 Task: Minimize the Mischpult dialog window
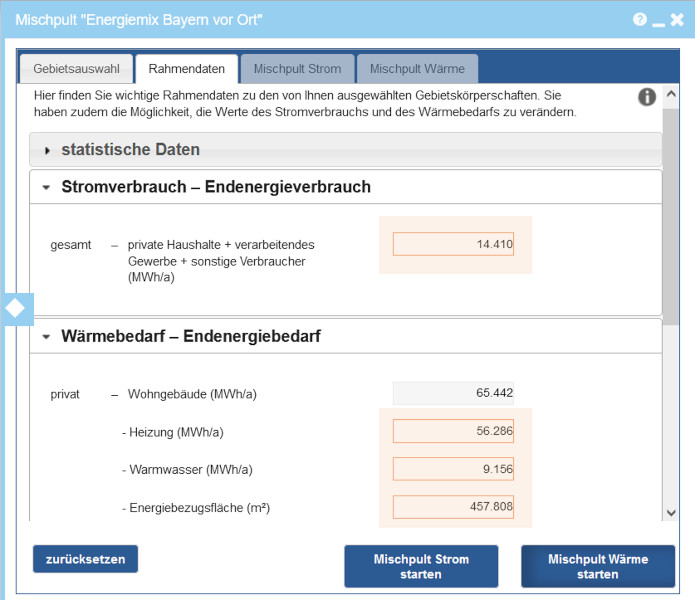click(x=659, y=20)
